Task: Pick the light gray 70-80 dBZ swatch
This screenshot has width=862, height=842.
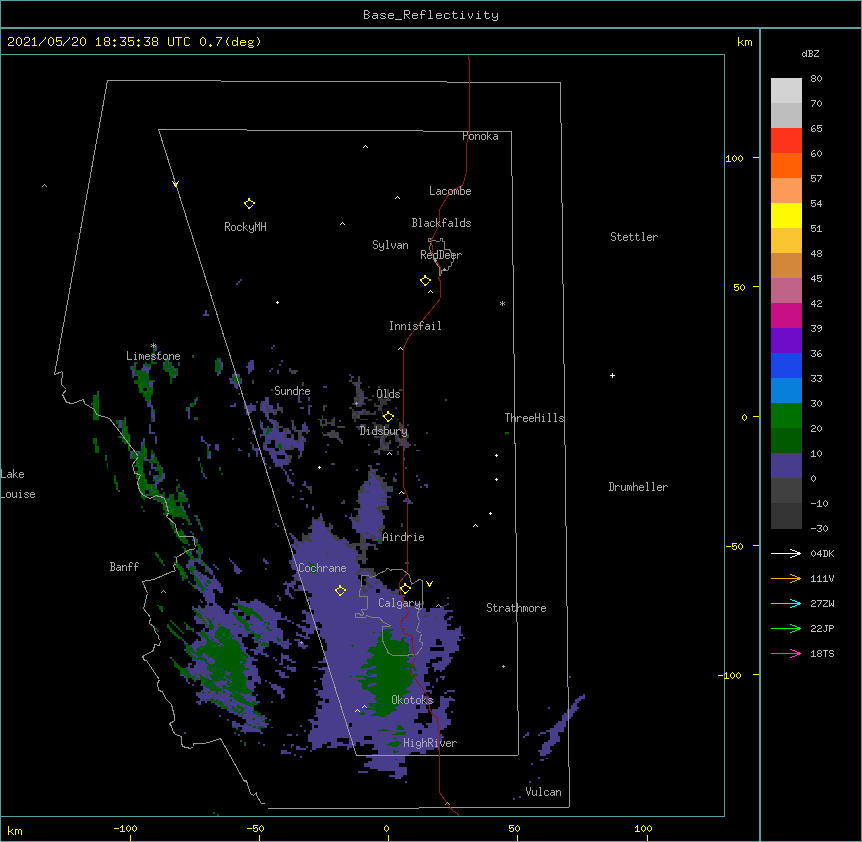Action: click(x=786, y=90)
